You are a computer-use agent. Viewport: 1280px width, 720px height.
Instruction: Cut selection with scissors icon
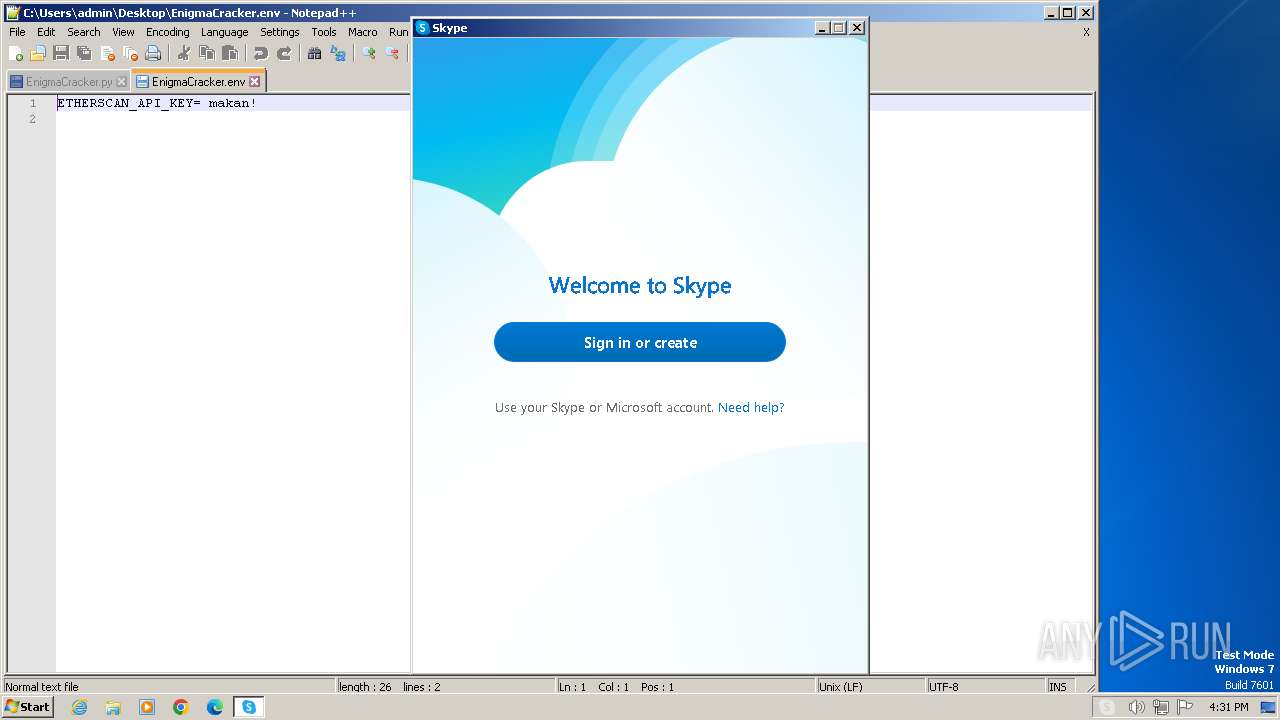pos(183,53)
